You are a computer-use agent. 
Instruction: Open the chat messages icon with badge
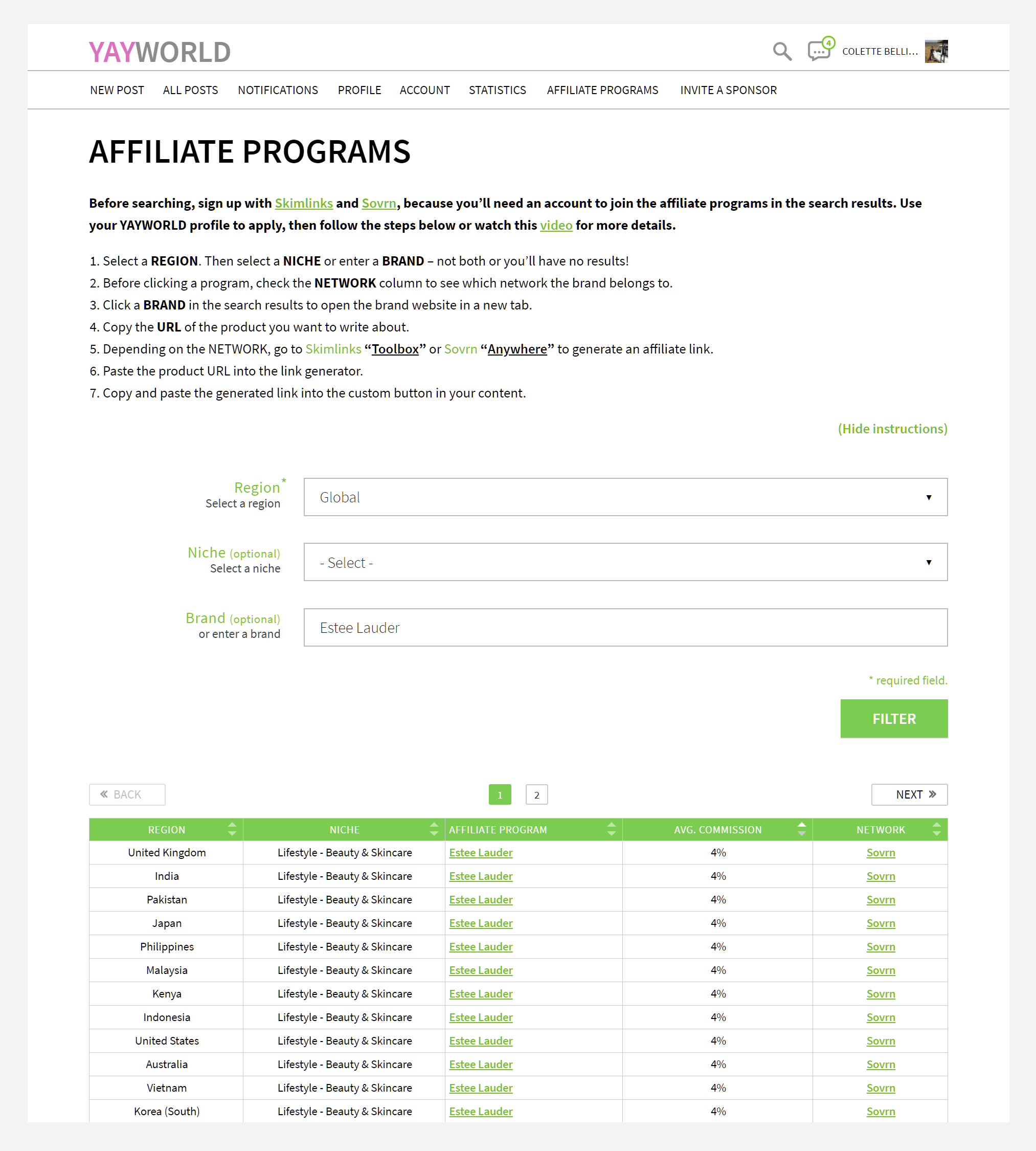[x=820, y=50]
